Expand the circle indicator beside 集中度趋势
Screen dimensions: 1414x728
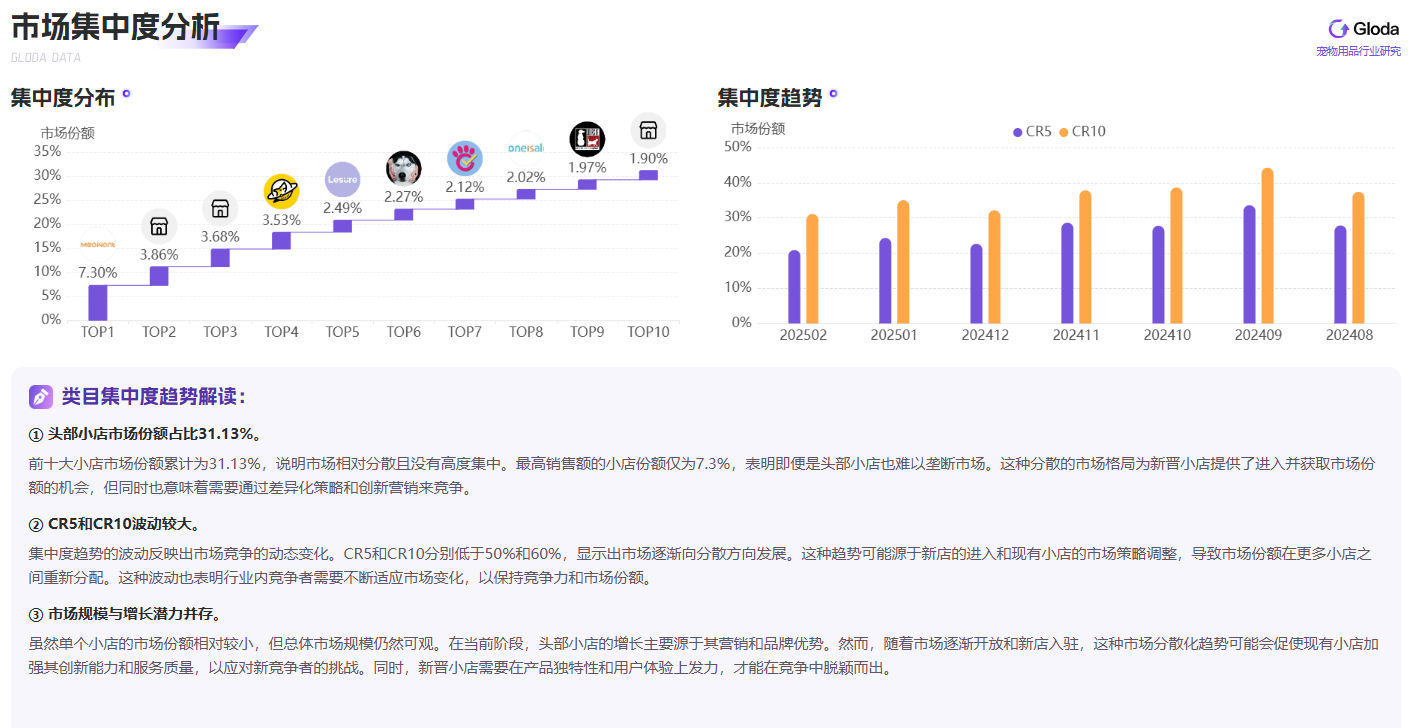coord(834,93)
